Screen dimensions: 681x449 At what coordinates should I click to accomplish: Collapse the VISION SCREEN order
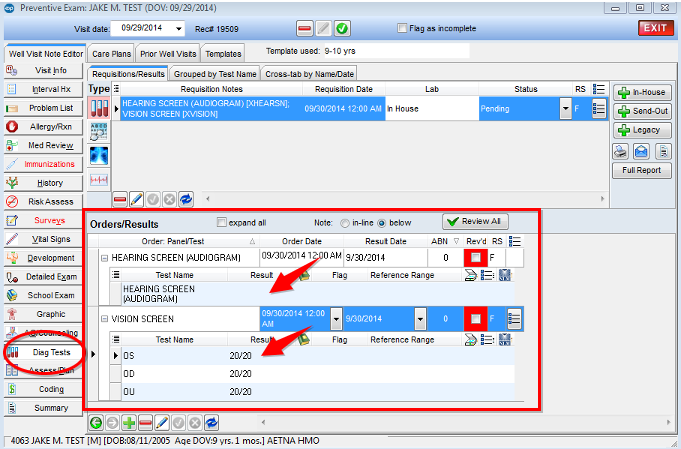105,319
